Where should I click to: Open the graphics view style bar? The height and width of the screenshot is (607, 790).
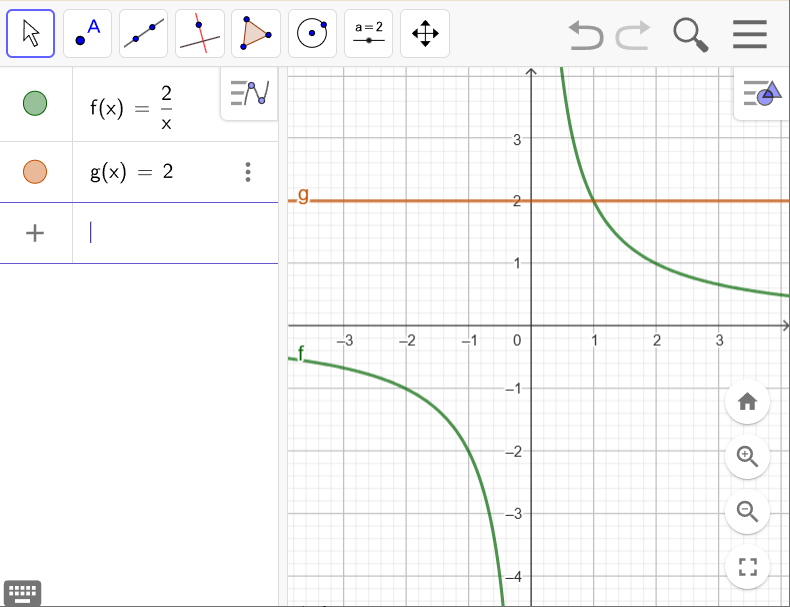pos(762,94)
